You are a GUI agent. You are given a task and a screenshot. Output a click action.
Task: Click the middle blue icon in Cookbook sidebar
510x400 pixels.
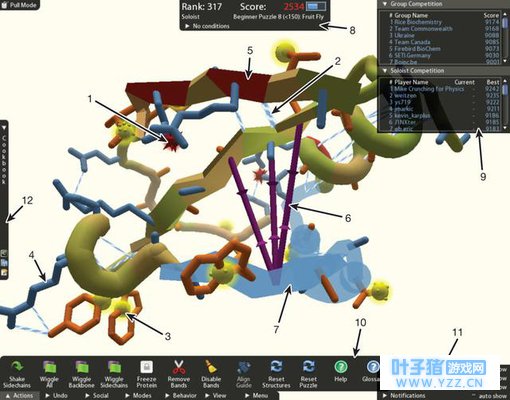(x=4, y=263)
